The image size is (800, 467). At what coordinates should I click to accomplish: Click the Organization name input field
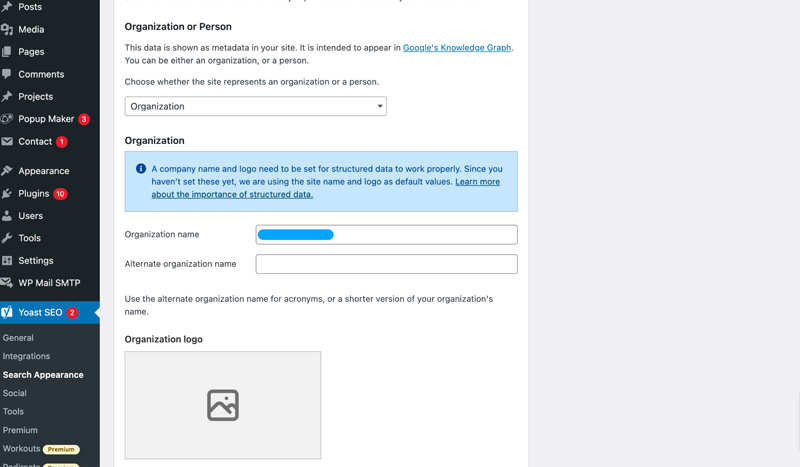tap(386, 235)
